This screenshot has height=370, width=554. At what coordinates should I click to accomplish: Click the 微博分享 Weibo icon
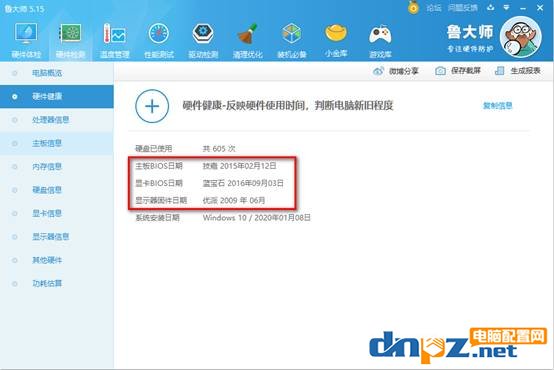[x=378, y=71]
